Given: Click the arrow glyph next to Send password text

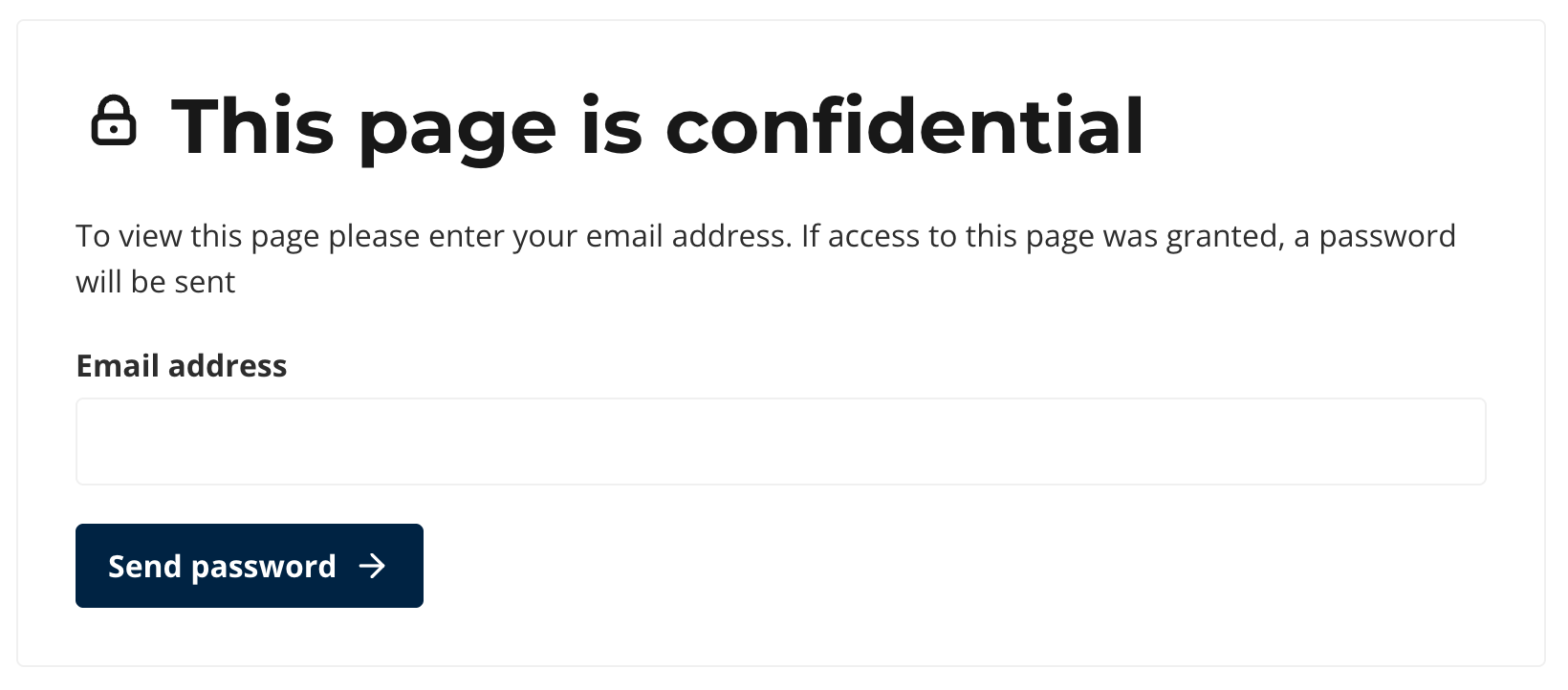Looking at the screenshot, I should pyautogui.click(x=372, y=566).
